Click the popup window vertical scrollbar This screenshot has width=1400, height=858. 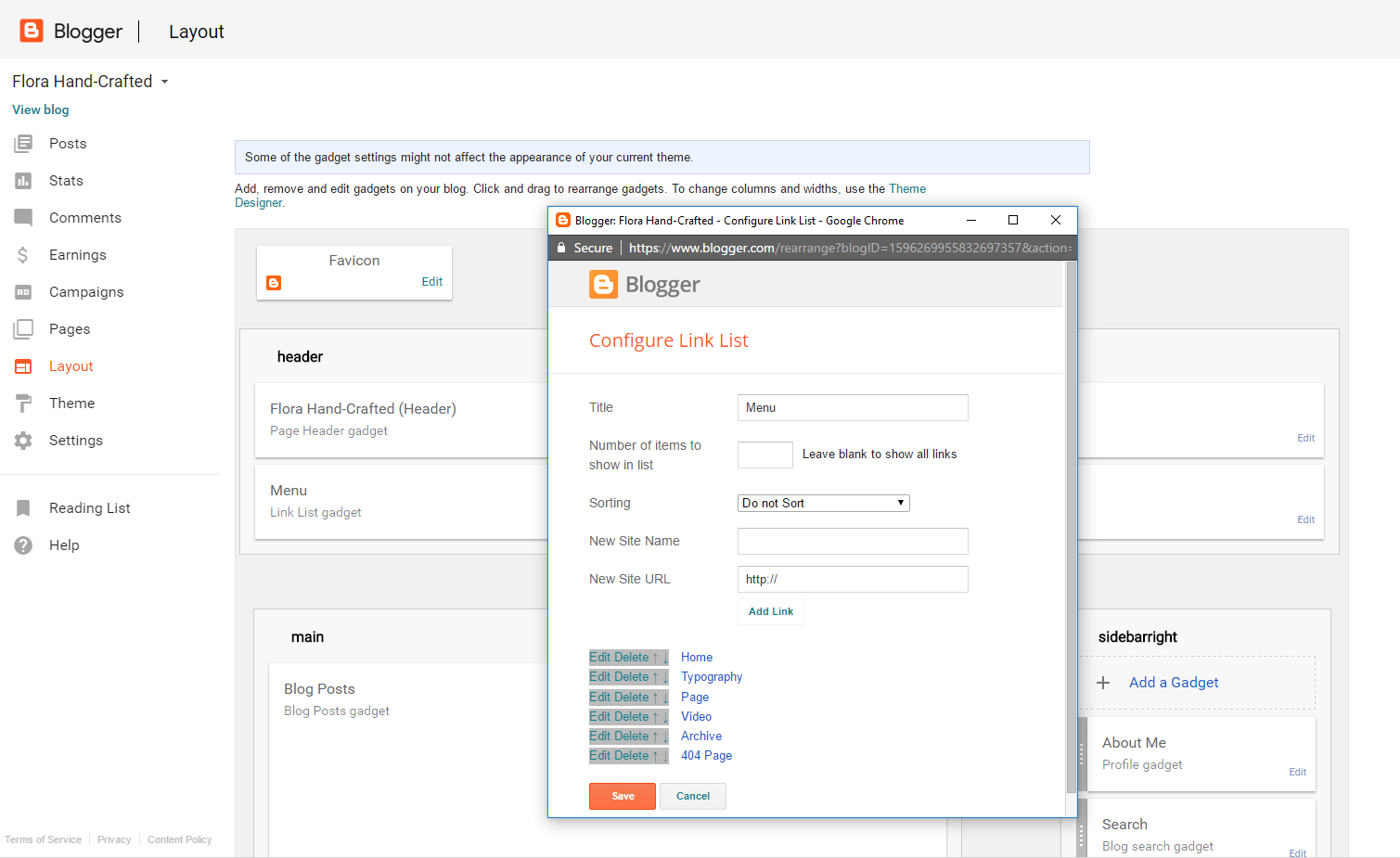coord(1072,527)
